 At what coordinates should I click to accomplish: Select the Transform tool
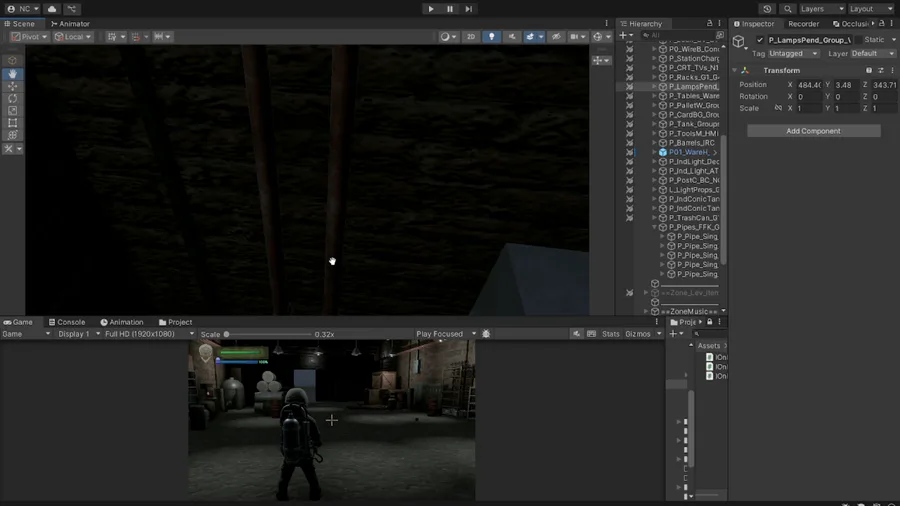[12, 135]
